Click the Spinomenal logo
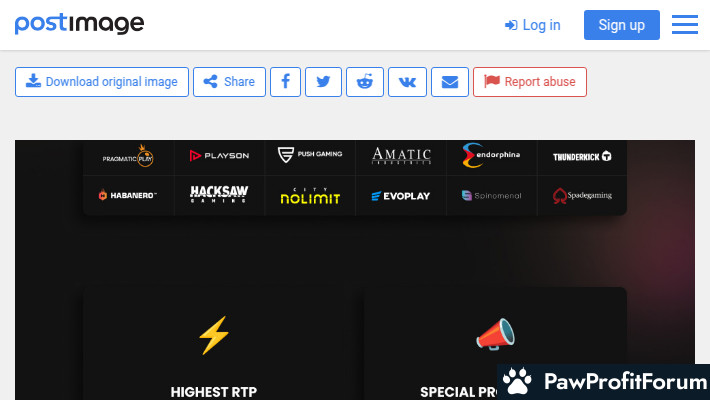Image resolution: width=710 pixels, height=400 pixels. coord(491,196)
